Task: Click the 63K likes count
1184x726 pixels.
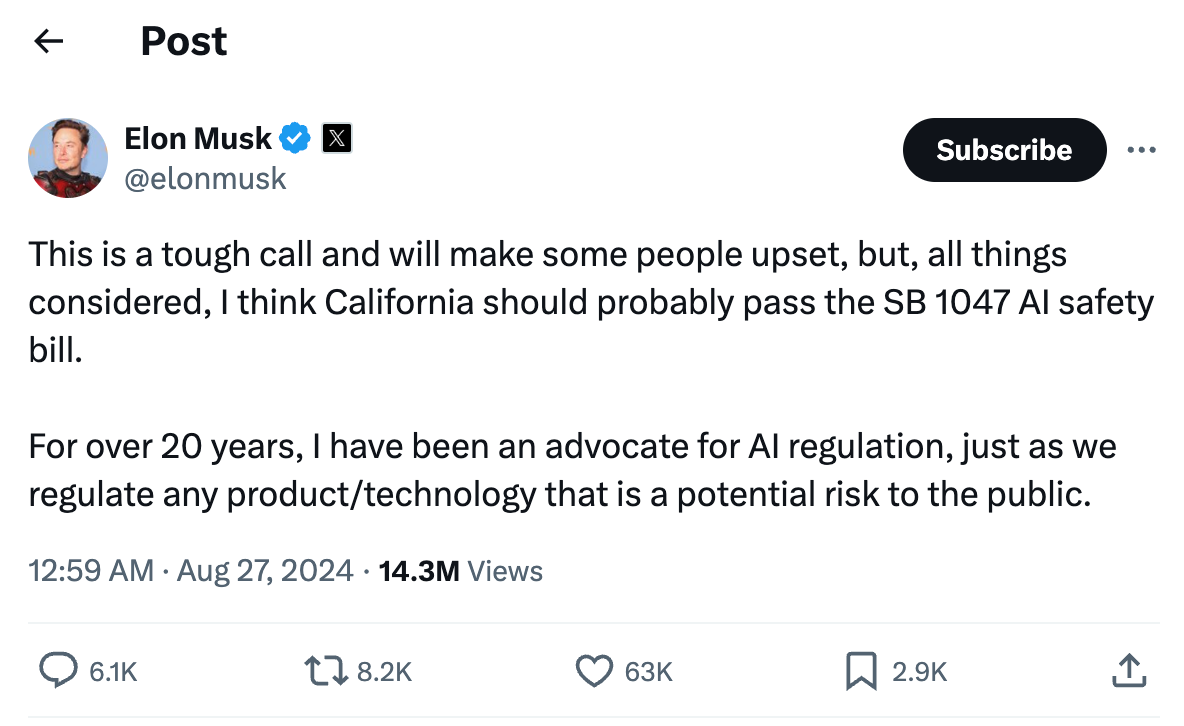Action: point(649,672)
